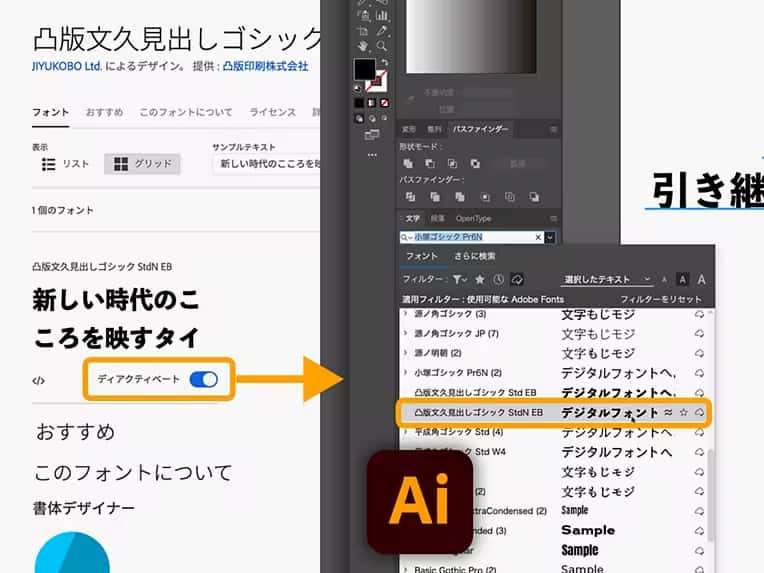Viewport: 764px width, 573px height.
Task: Click the Exclude shape mode icon
Action: pos(475,163)
